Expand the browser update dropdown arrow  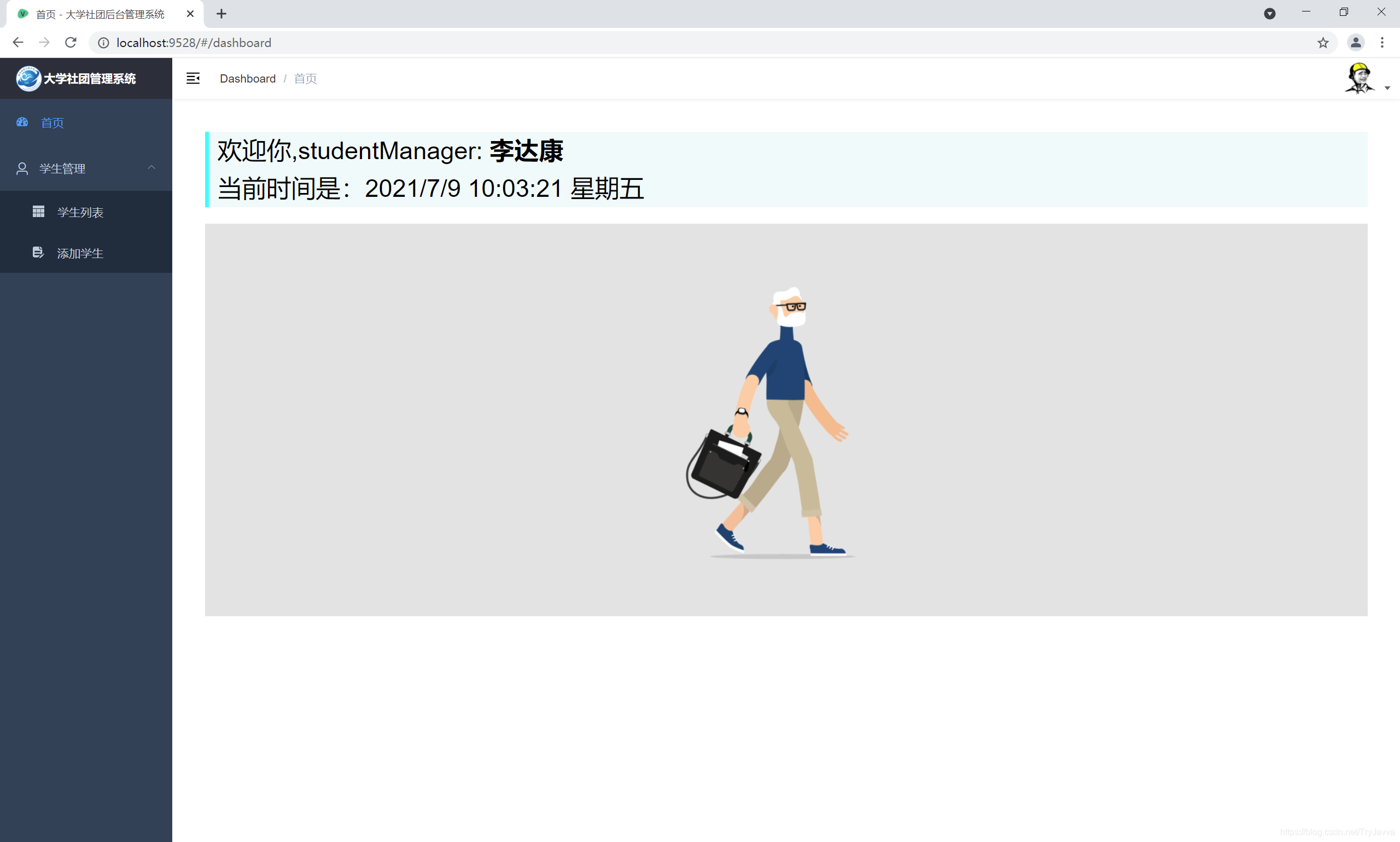(1270, 13)
